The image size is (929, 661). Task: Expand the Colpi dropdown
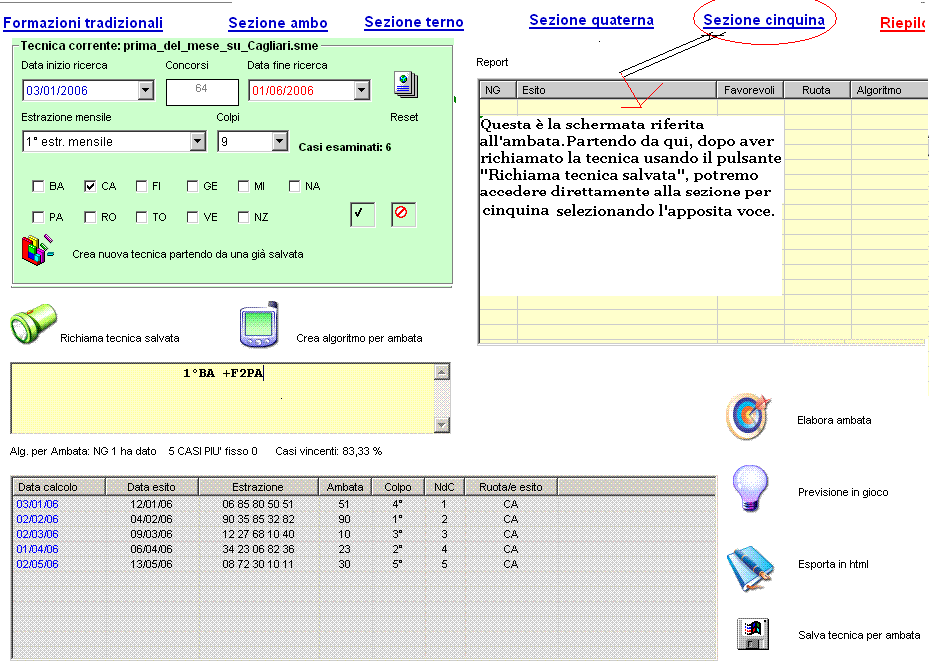coord(280,142)
